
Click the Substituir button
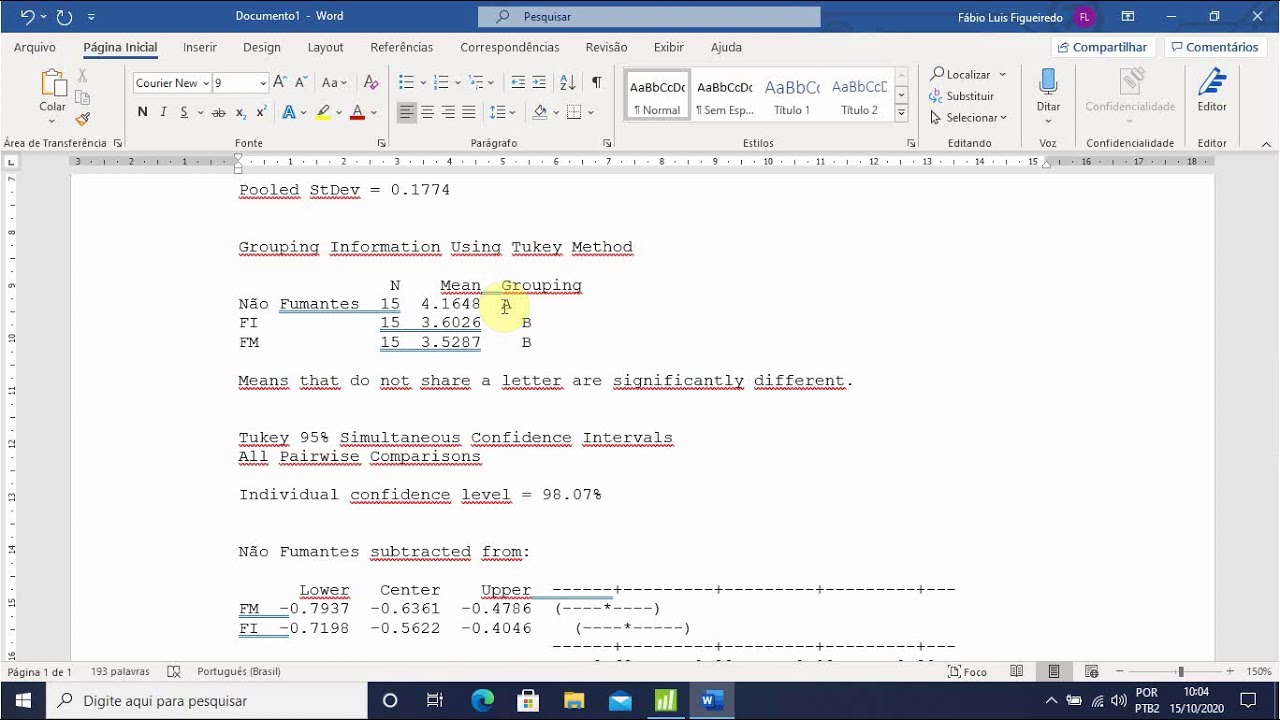coord(962,96)
